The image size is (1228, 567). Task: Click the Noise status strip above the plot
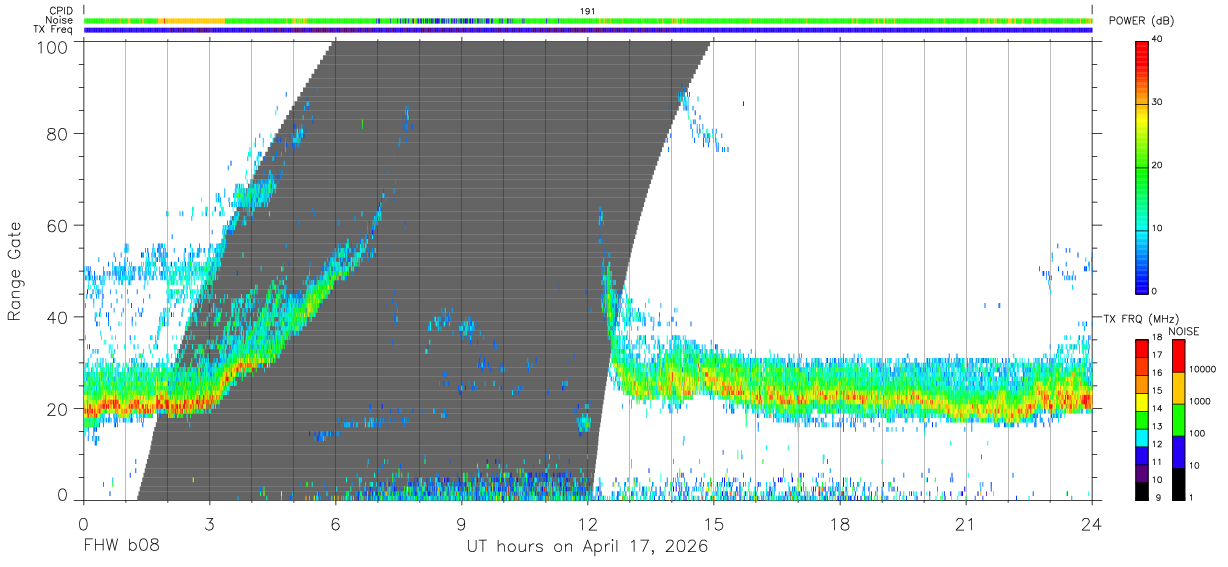[588, 20]
